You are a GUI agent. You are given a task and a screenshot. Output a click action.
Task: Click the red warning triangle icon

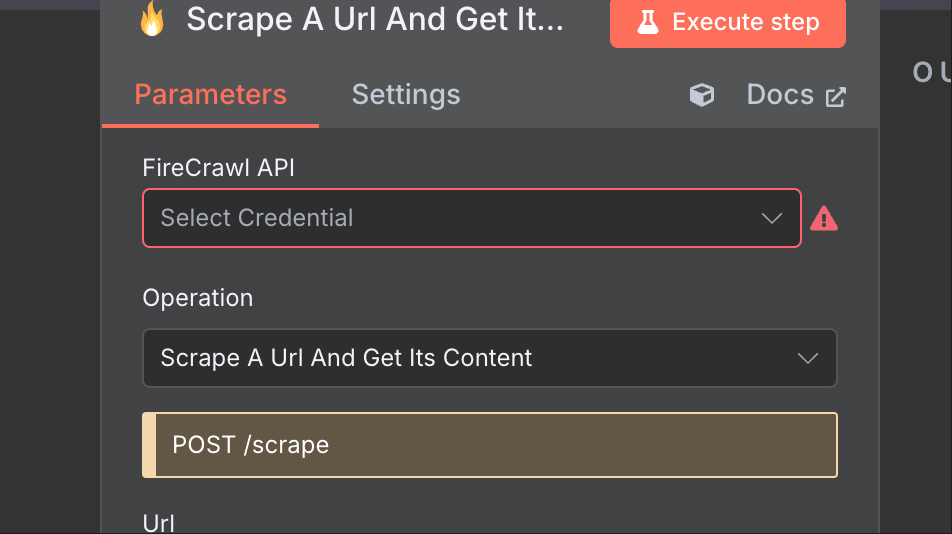(823, 218)
